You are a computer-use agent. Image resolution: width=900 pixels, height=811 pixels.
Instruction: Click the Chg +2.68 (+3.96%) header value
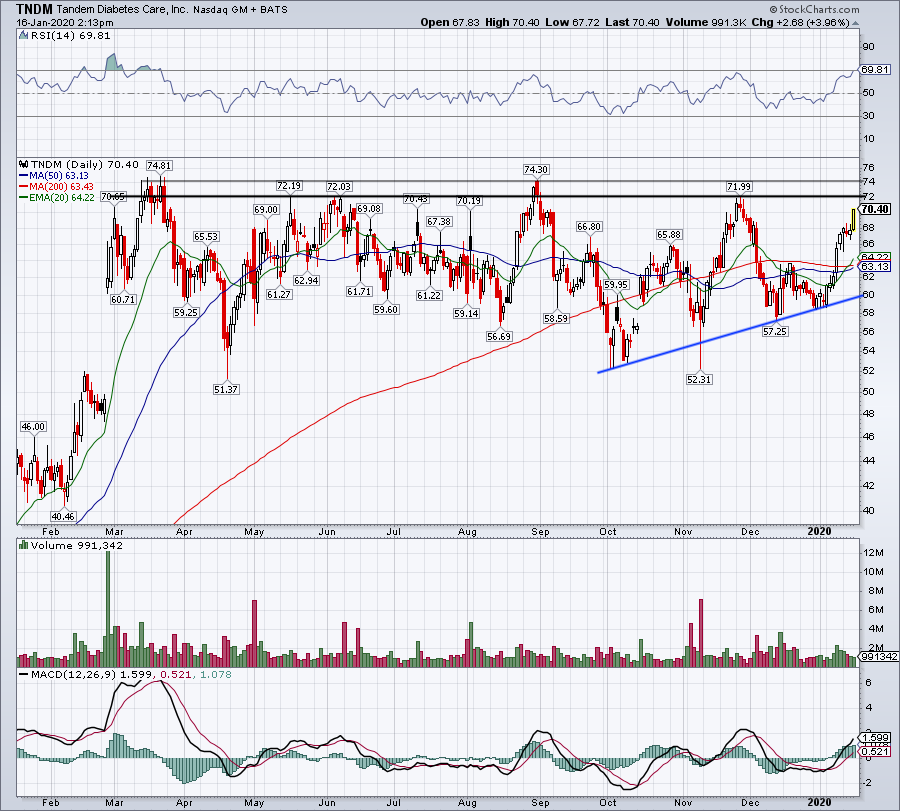(x=800, y=22)
